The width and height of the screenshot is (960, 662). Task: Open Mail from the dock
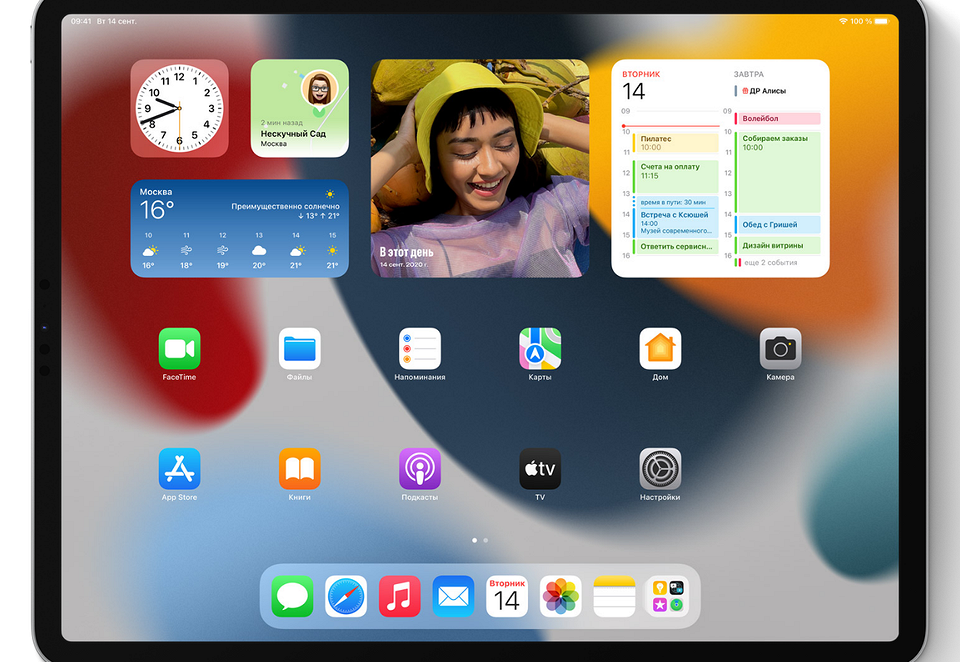pos(453,596)
